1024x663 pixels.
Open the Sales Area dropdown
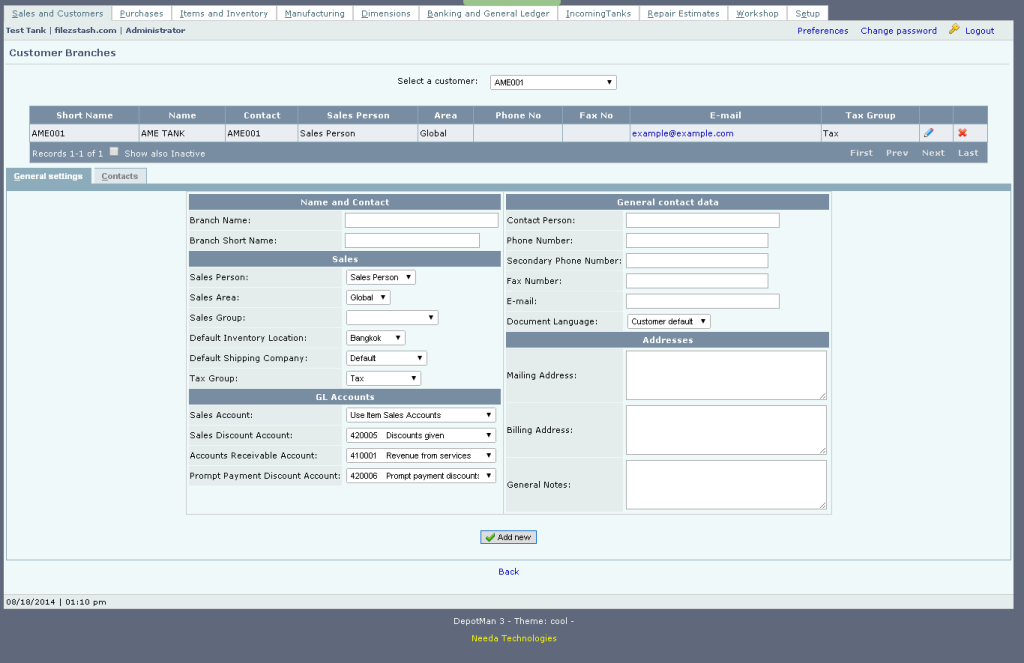(368, 297)
